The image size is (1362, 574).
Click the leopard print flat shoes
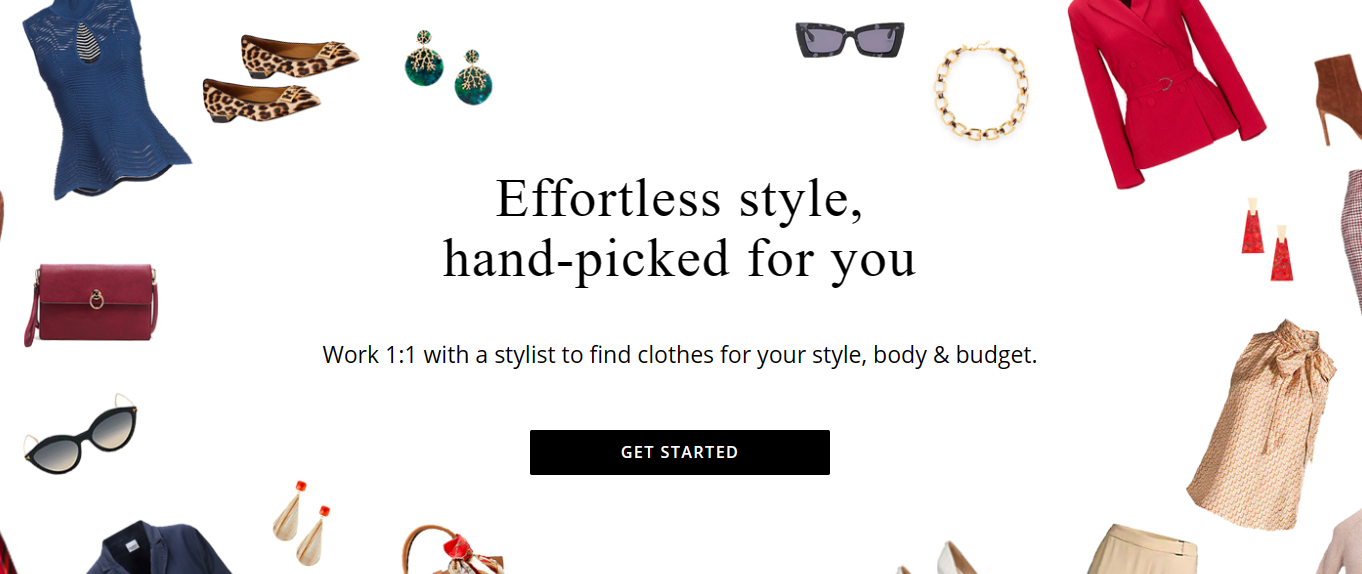[x=280, y=78]
